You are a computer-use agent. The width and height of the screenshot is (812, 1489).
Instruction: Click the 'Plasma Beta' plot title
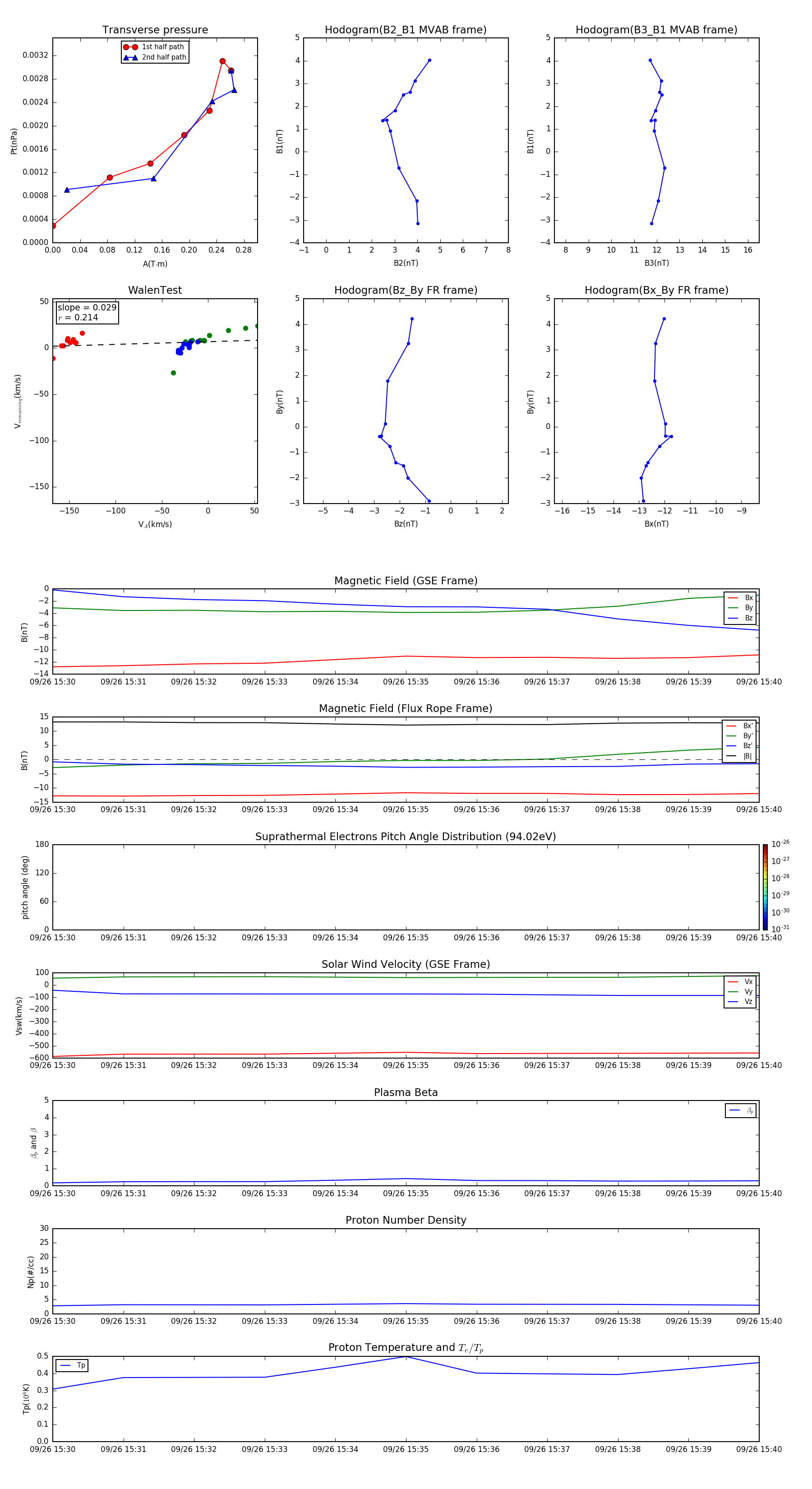point(406,1093)
